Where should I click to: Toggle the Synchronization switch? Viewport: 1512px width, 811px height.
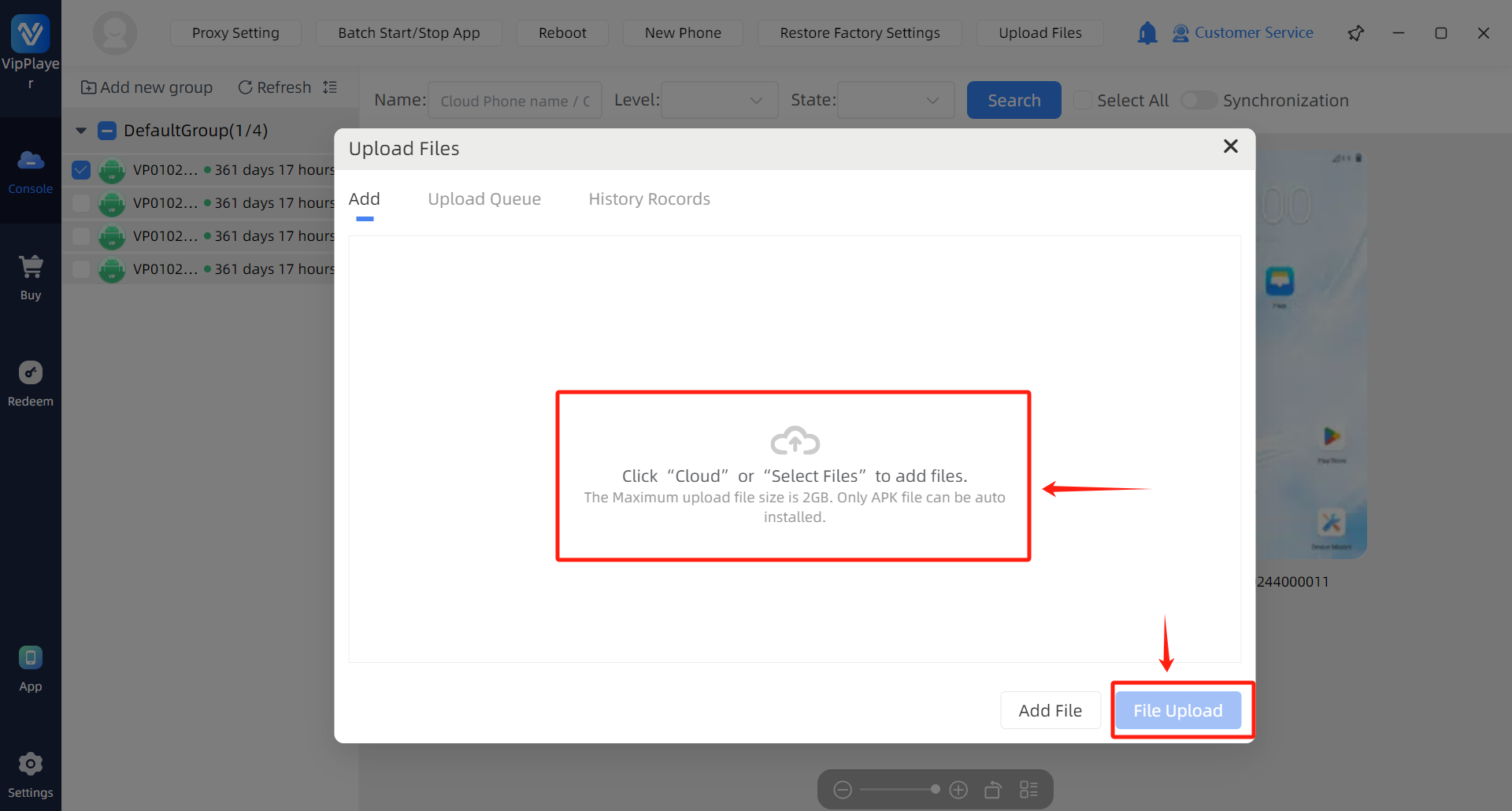tap(1199, 101)
